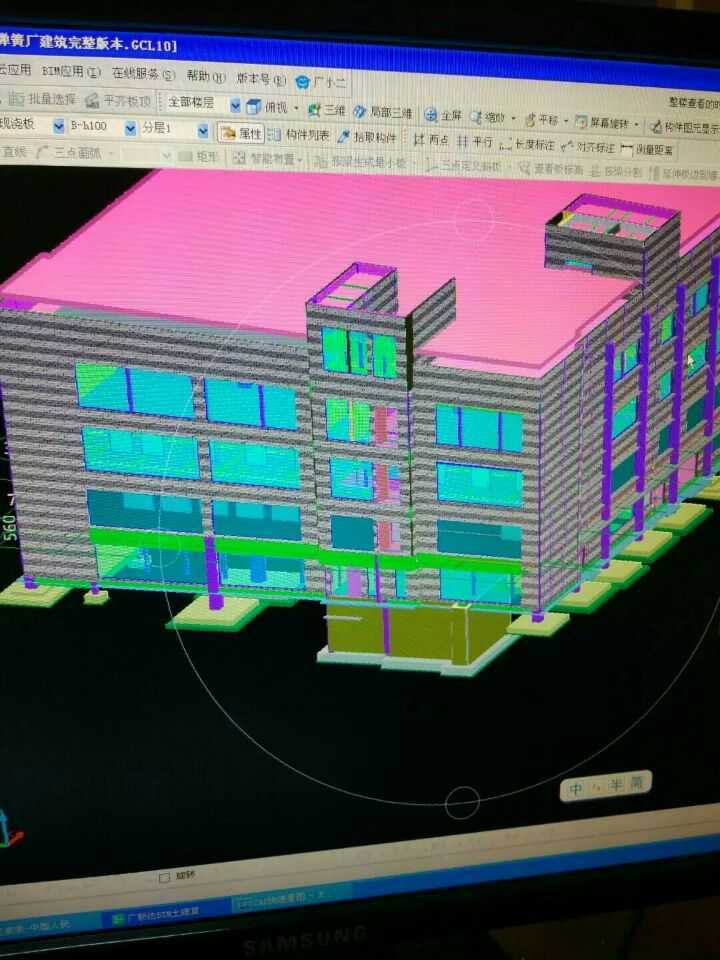The image size is (720, 960).
Task: Click the 查看板标高 slab elevation tool
Action: (551, 168)
